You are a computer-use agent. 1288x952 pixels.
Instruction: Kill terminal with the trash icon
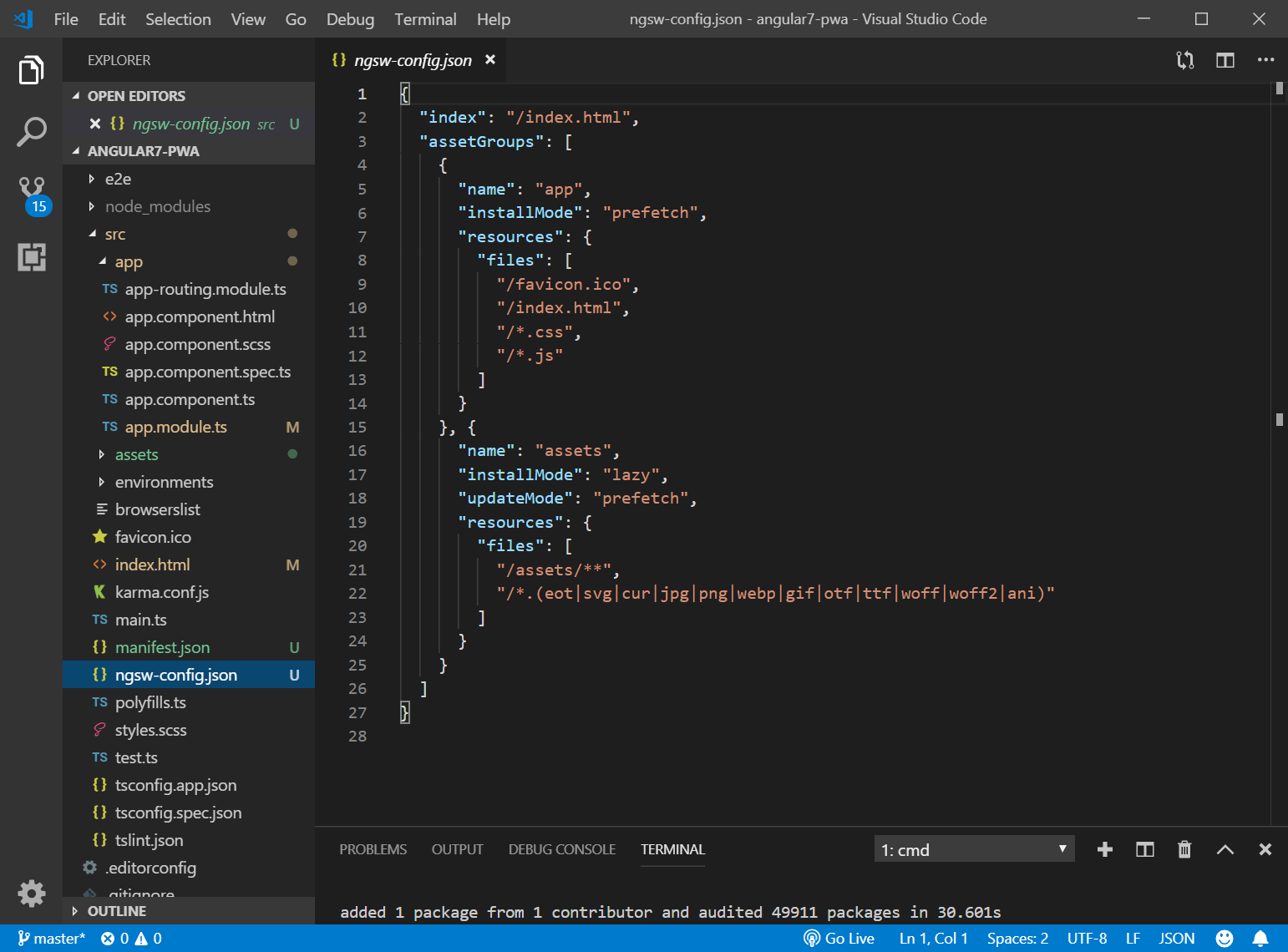(x=1184, y=849)
